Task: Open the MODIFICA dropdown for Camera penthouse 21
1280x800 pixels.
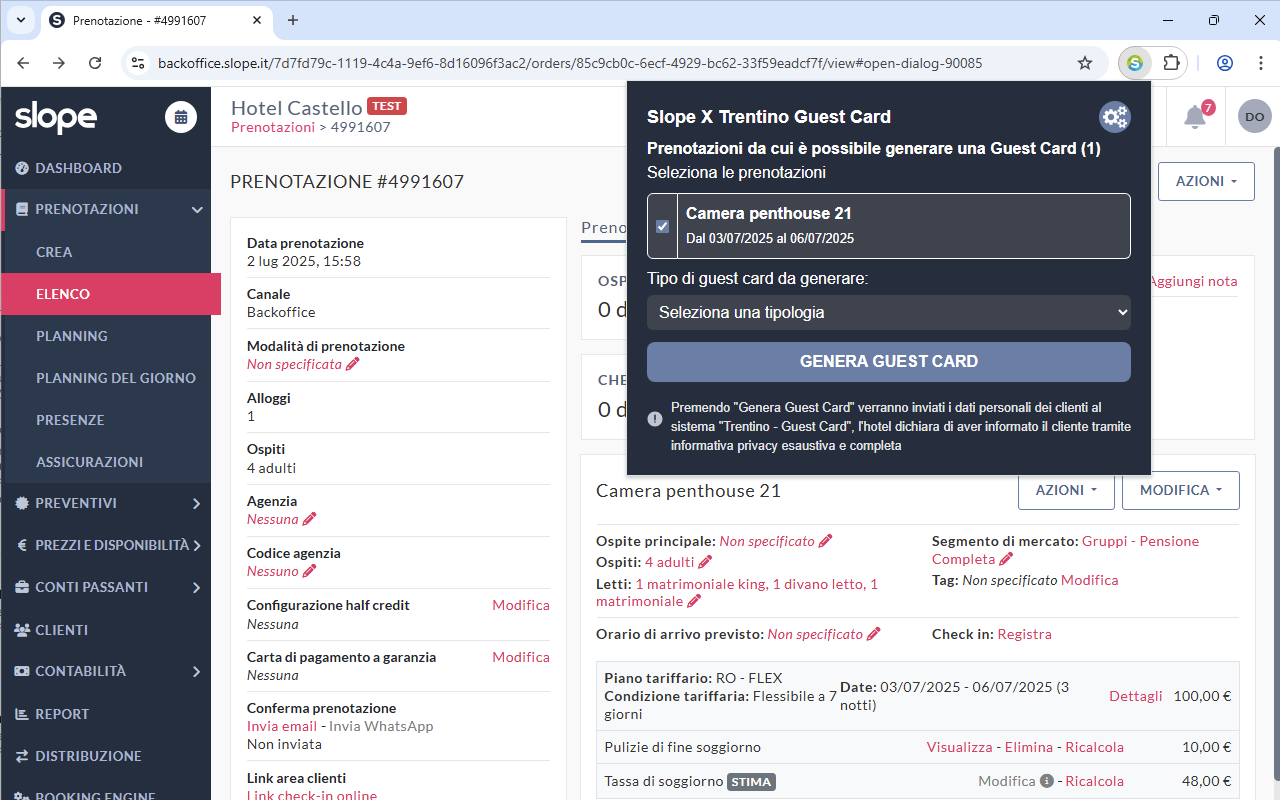Action: [x=1181, y=490]
